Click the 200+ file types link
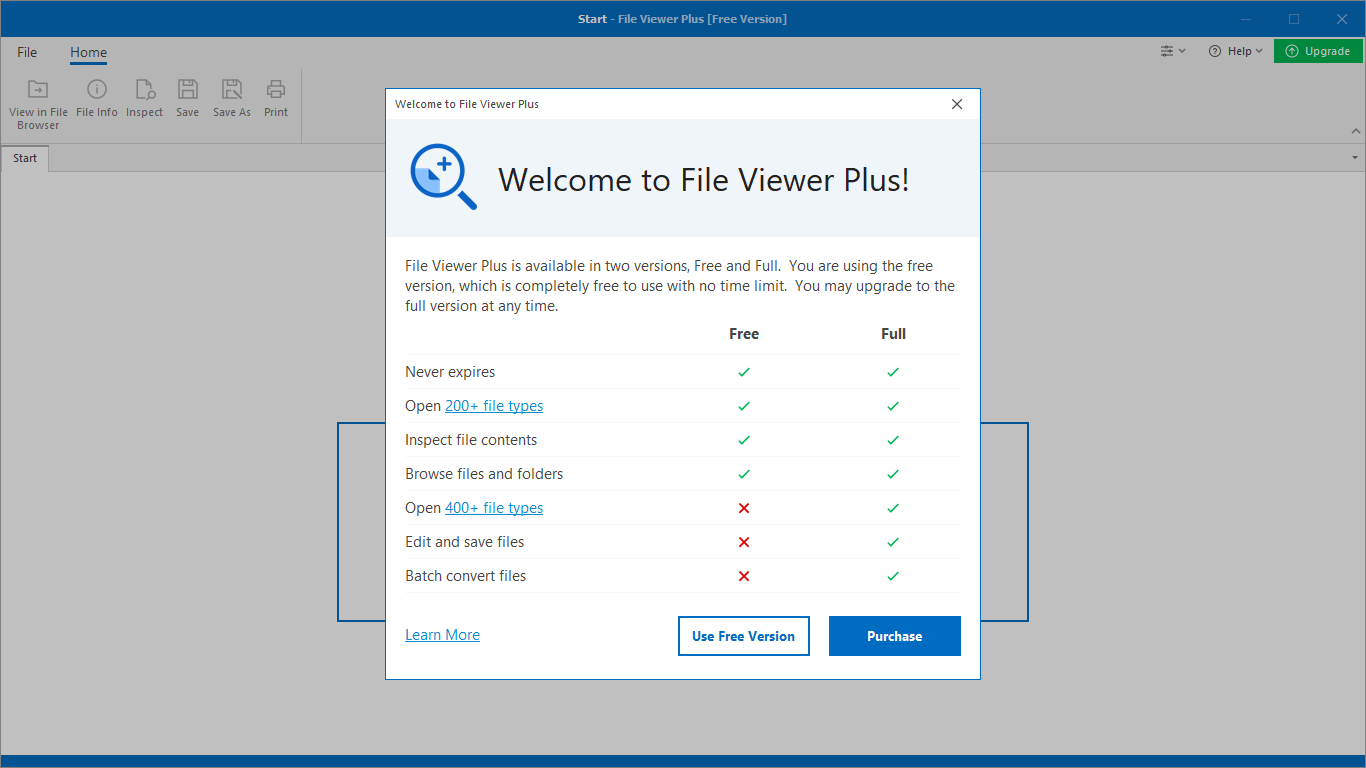Image resolution: width=1366 pixels, height=768 pixels. pos(494,406)
